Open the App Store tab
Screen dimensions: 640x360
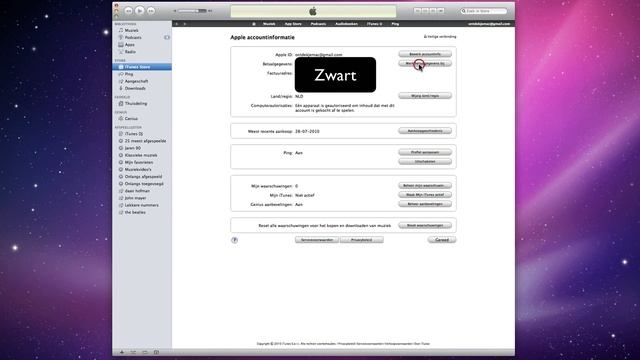[x=293, y=24]
